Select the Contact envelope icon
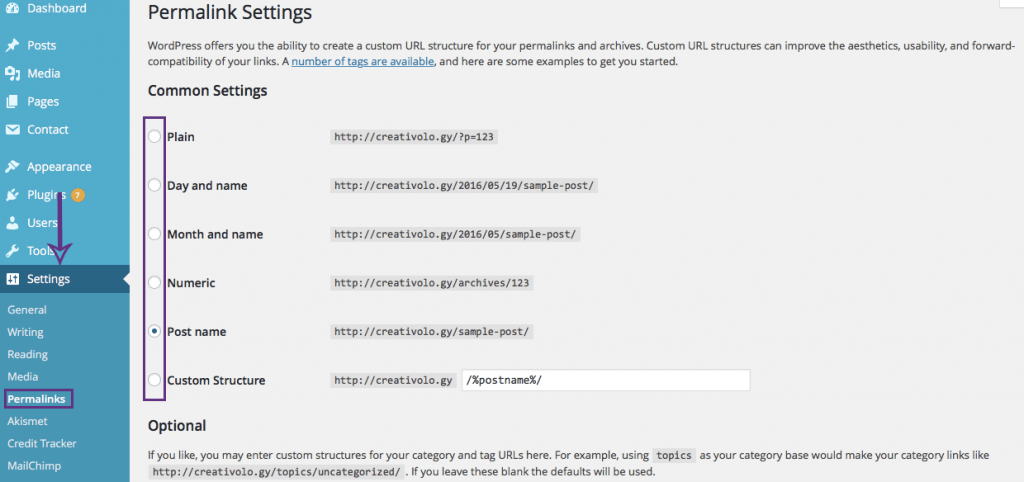 (x=12, y=129)
